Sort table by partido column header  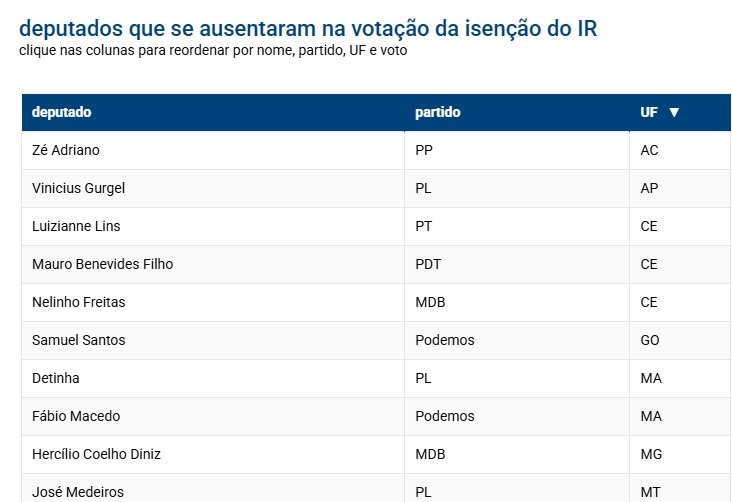pos(438,112)
